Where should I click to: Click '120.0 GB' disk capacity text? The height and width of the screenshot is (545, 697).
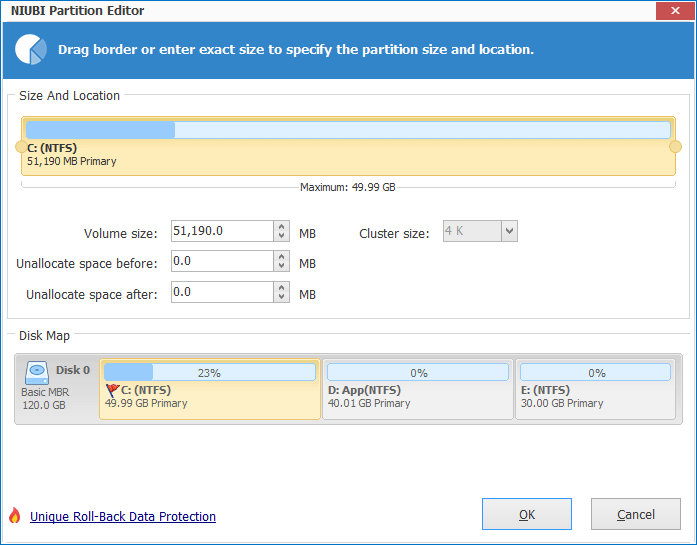44,405
